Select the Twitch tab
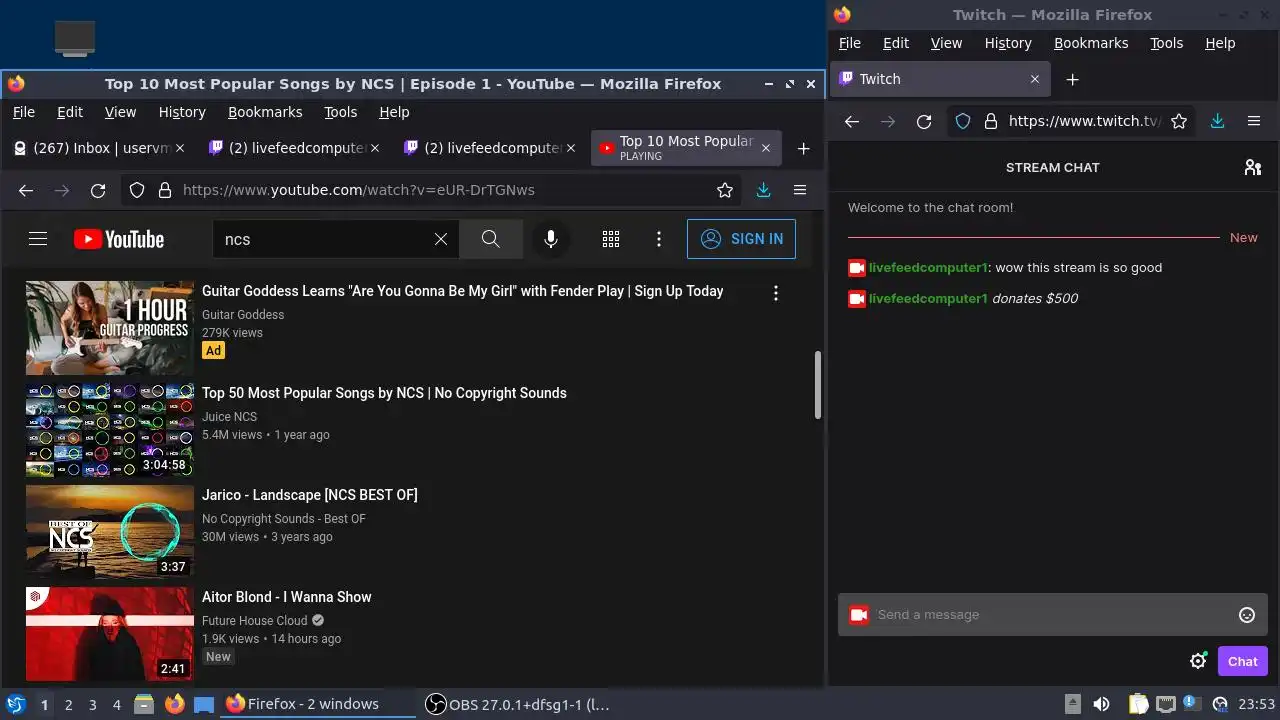This screenshot has height=720, width=1280. (940, 79)
